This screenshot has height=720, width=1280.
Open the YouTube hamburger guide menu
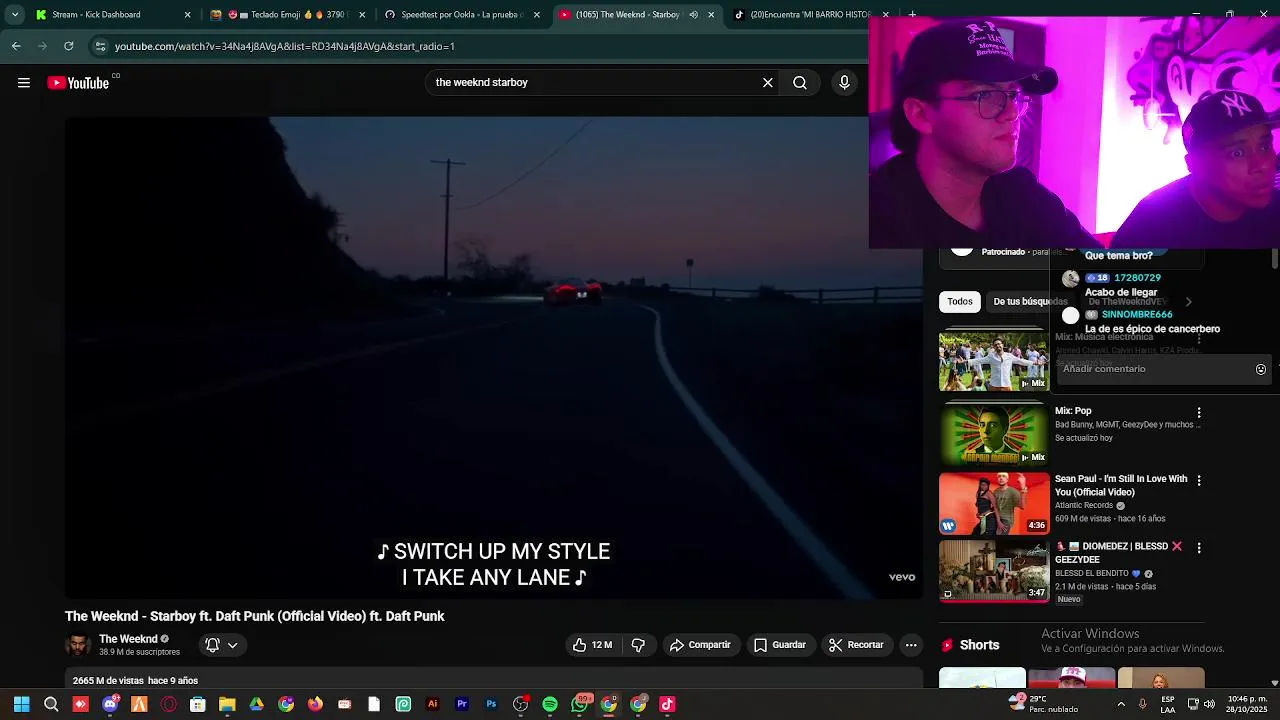point(24,83)
